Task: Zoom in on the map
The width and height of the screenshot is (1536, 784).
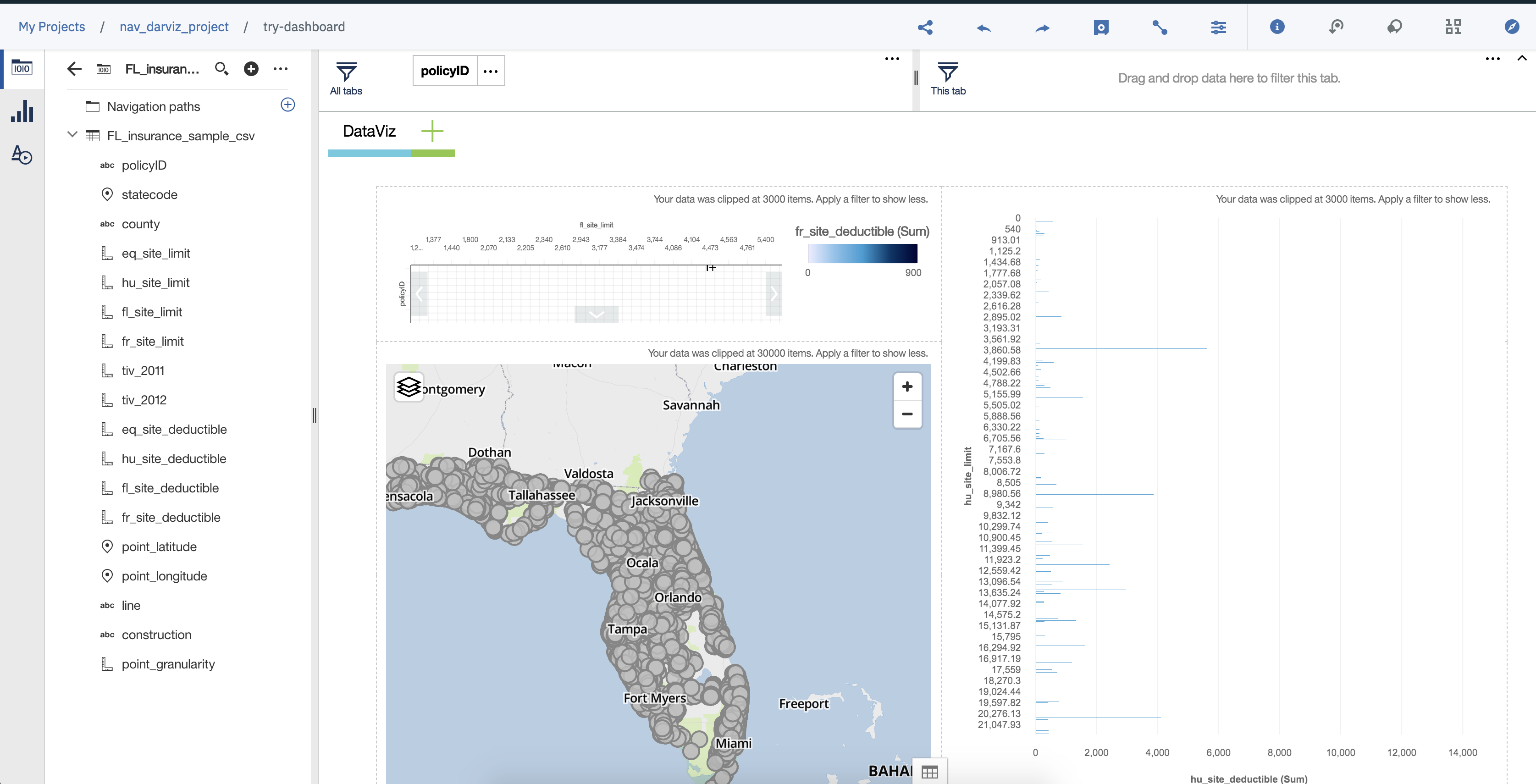Action: (907, 387)
